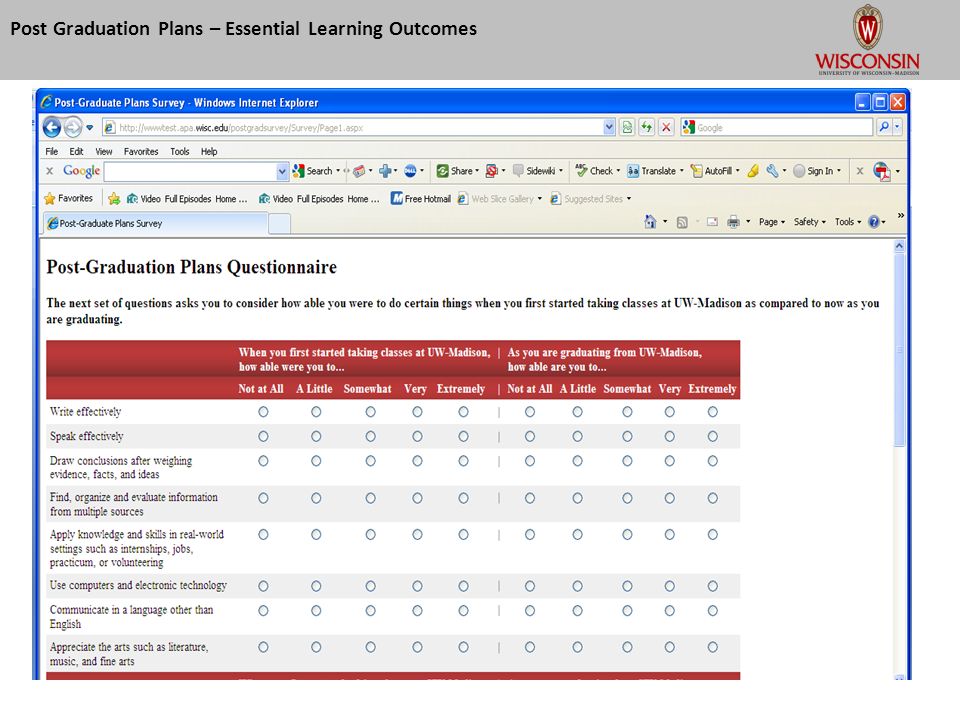Open the File menu

coord(51,151)
